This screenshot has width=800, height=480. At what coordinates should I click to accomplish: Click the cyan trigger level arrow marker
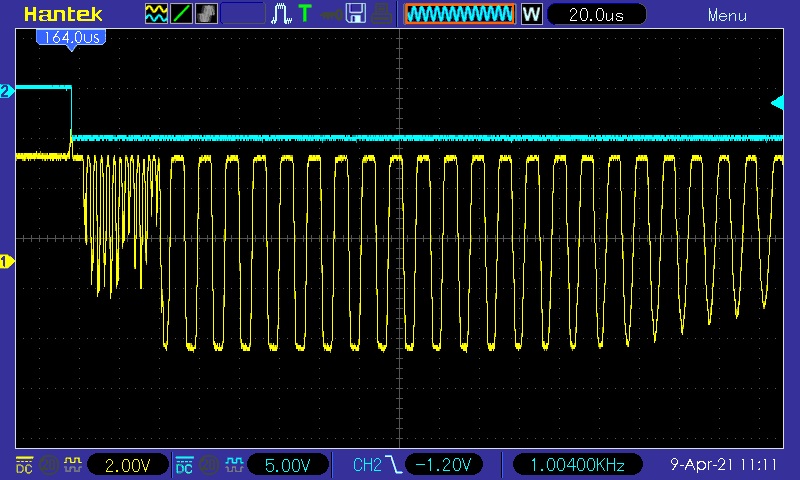click(x=777, y=102)
